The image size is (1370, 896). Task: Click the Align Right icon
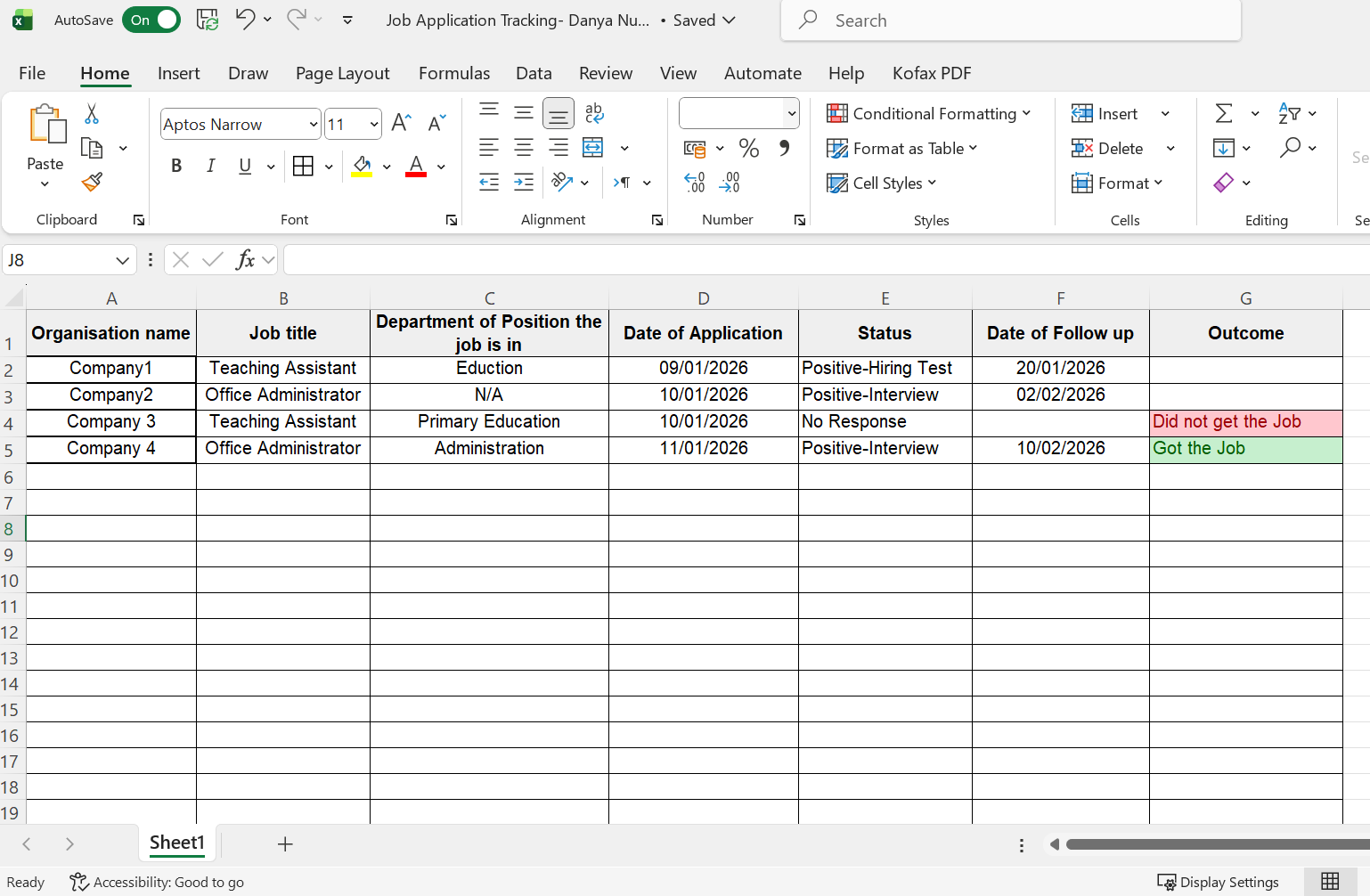click(x=559, y=148)
